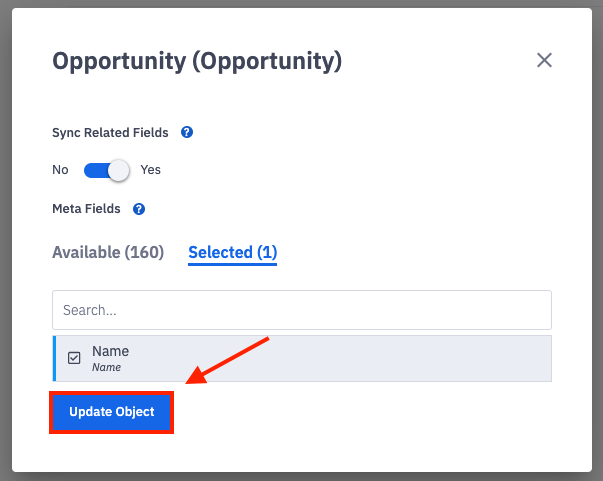This screenshot has width=603, height=481.
Task: Open the Meta Fields help icon
Action: (x=139, y=209)
